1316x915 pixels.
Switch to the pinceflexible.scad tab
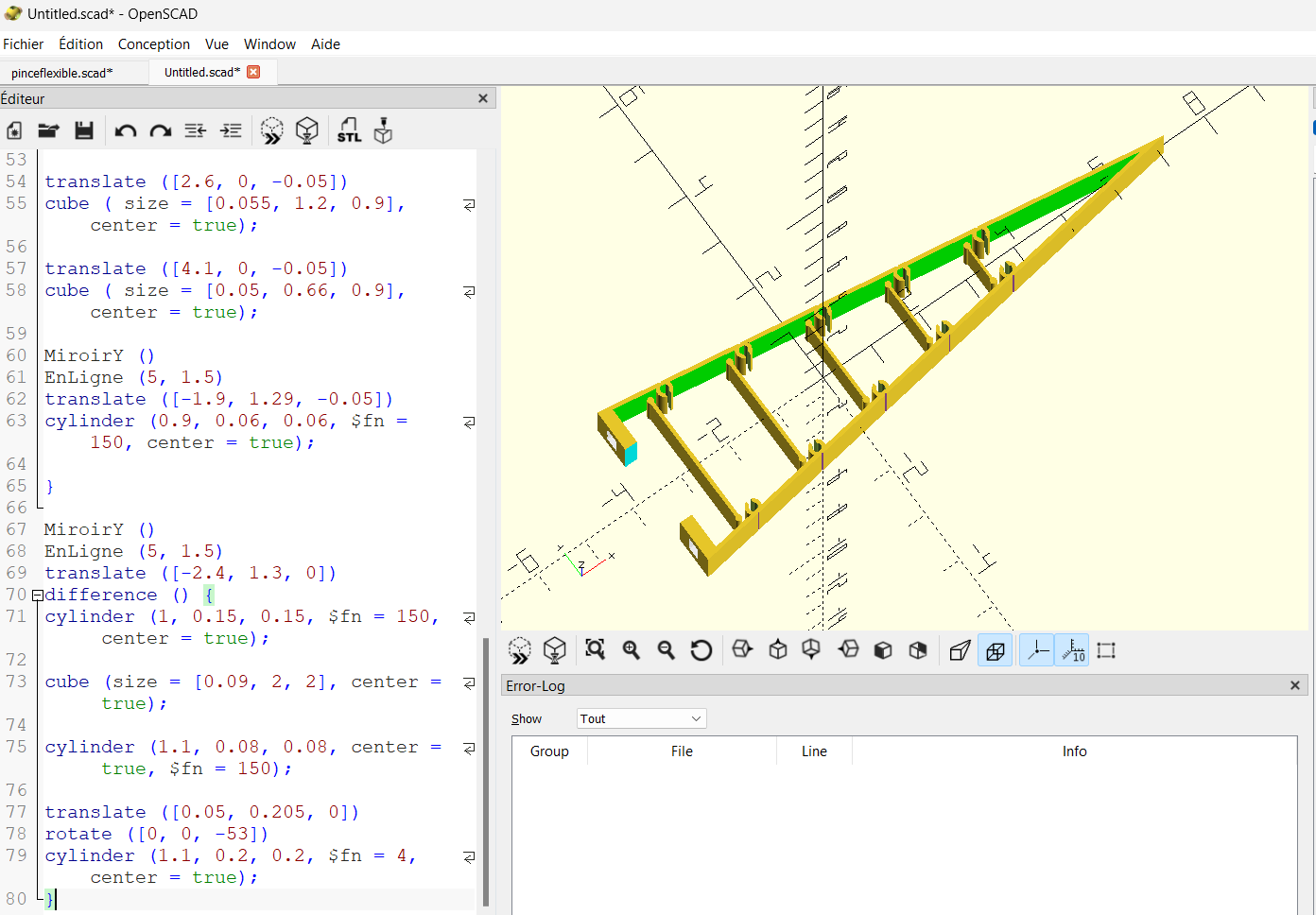[62, 73]
